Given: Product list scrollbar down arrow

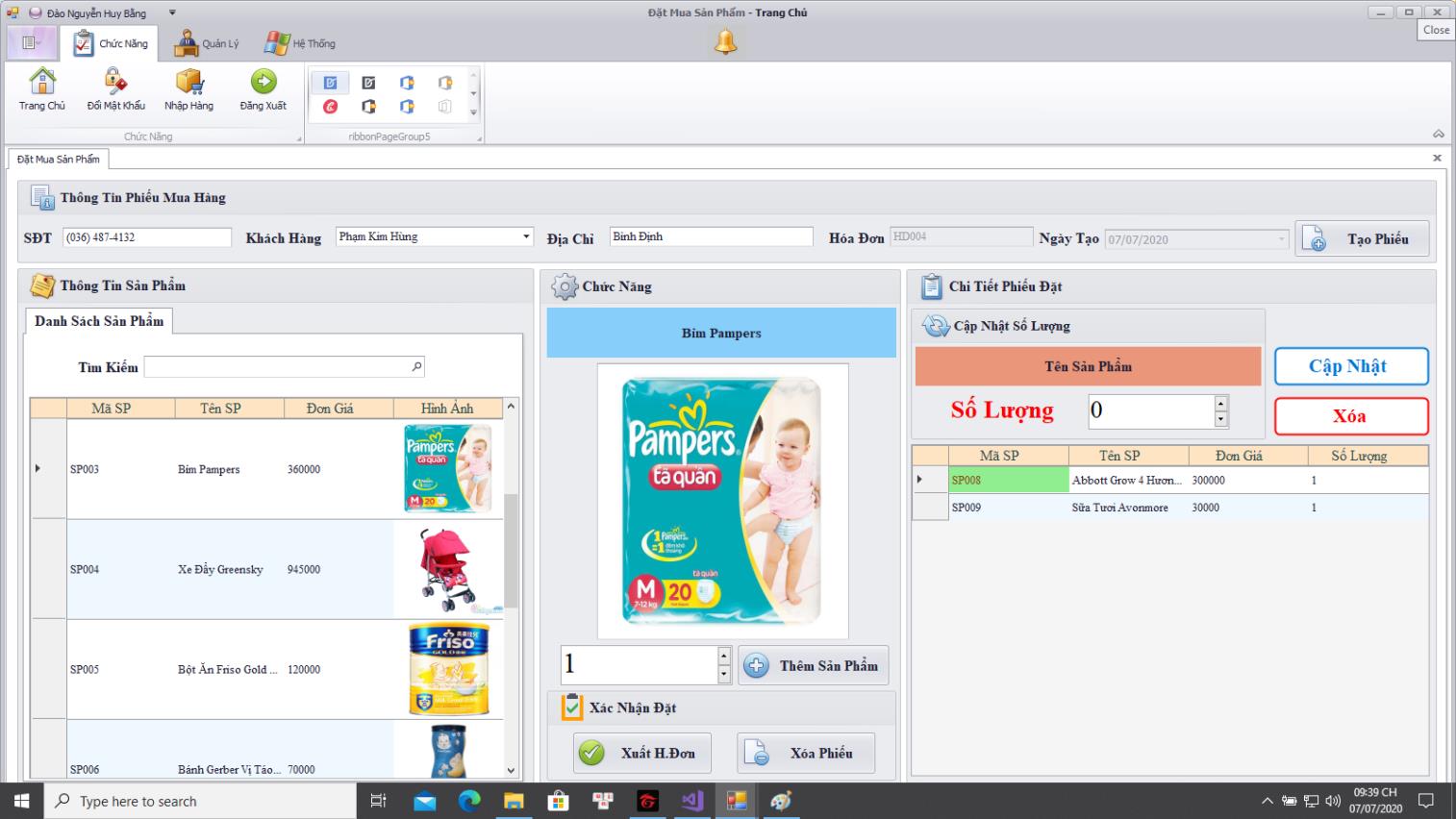Looking at the screenshot, I should coord(511,770).
